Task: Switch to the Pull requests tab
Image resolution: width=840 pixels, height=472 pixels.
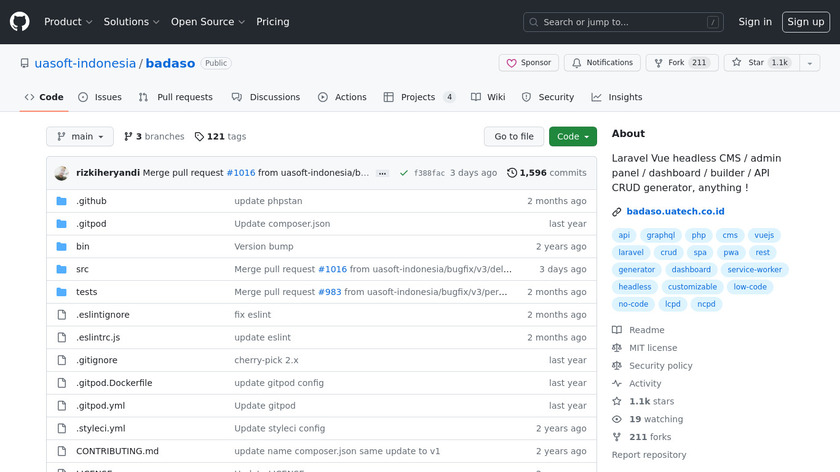Action: tap(176, 97)
